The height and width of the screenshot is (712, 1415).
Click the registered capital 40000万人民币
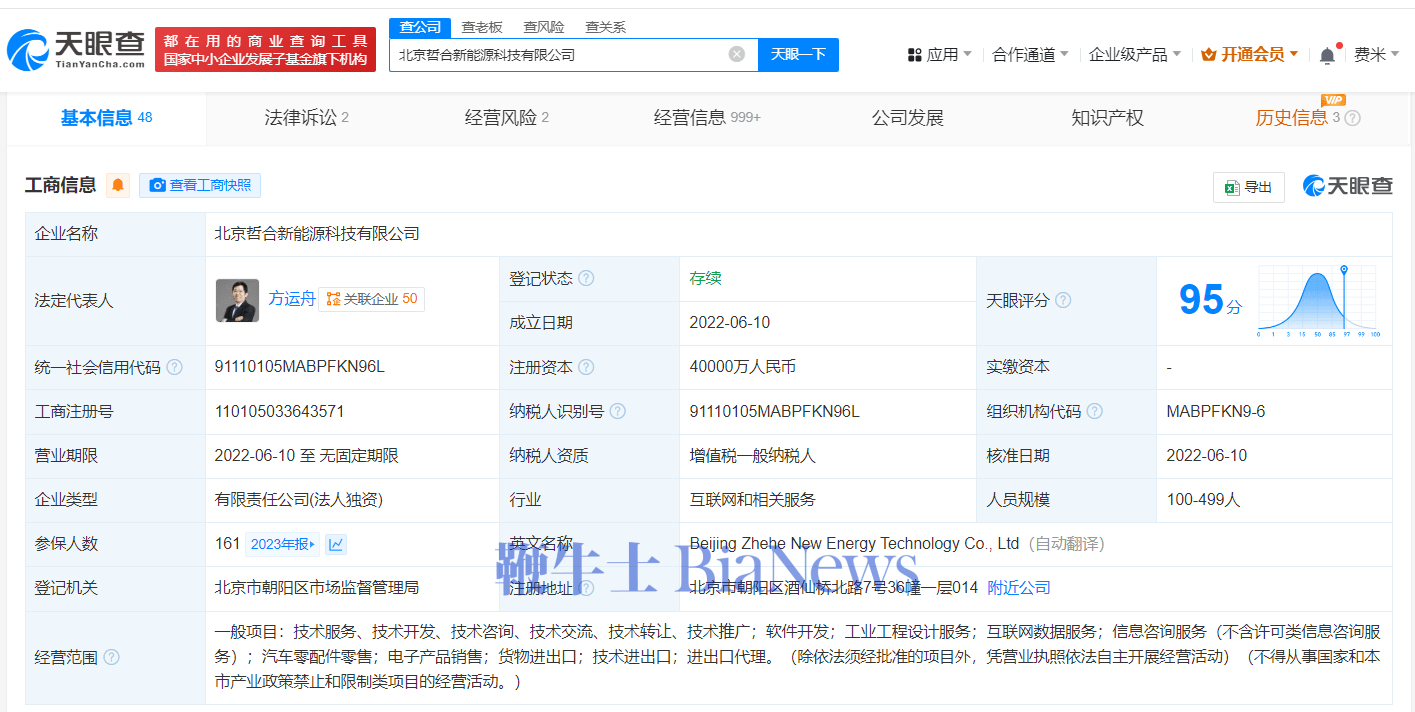(x=743, y=367)
